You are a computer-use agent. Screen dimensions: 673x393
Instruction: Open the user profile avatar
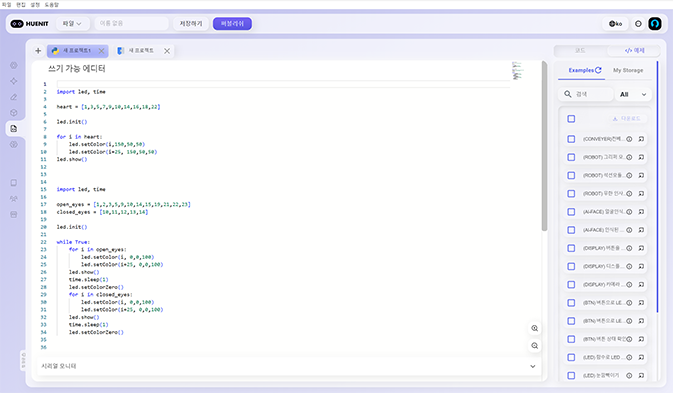655,24
